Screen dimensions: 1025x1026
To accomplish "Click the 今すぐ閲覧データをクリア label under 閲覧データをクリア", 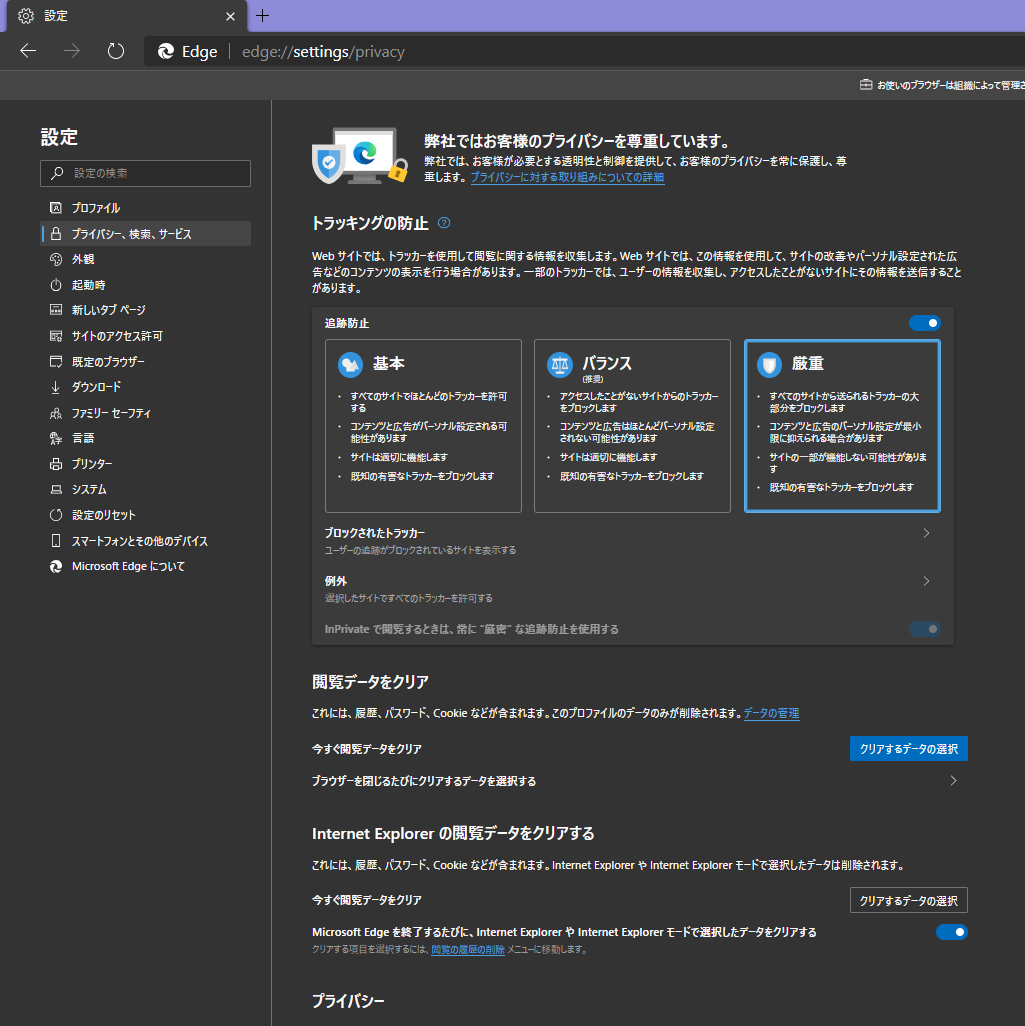I will (x=367, y=749).
